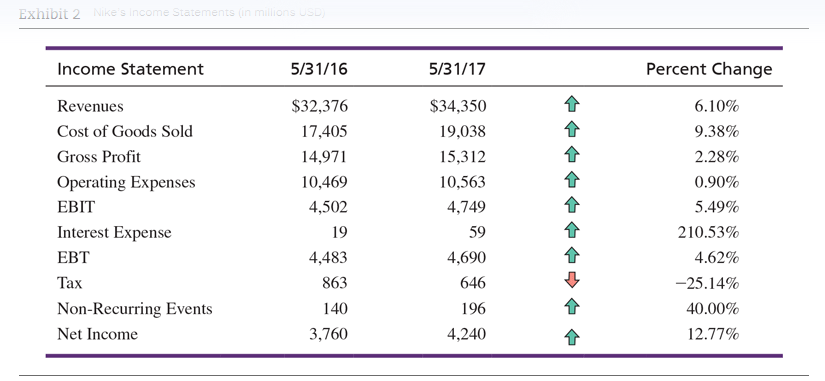Select the -25.14% tax percent change
The width and height of the screenshot is (825, 381).
tap(707, 284)
